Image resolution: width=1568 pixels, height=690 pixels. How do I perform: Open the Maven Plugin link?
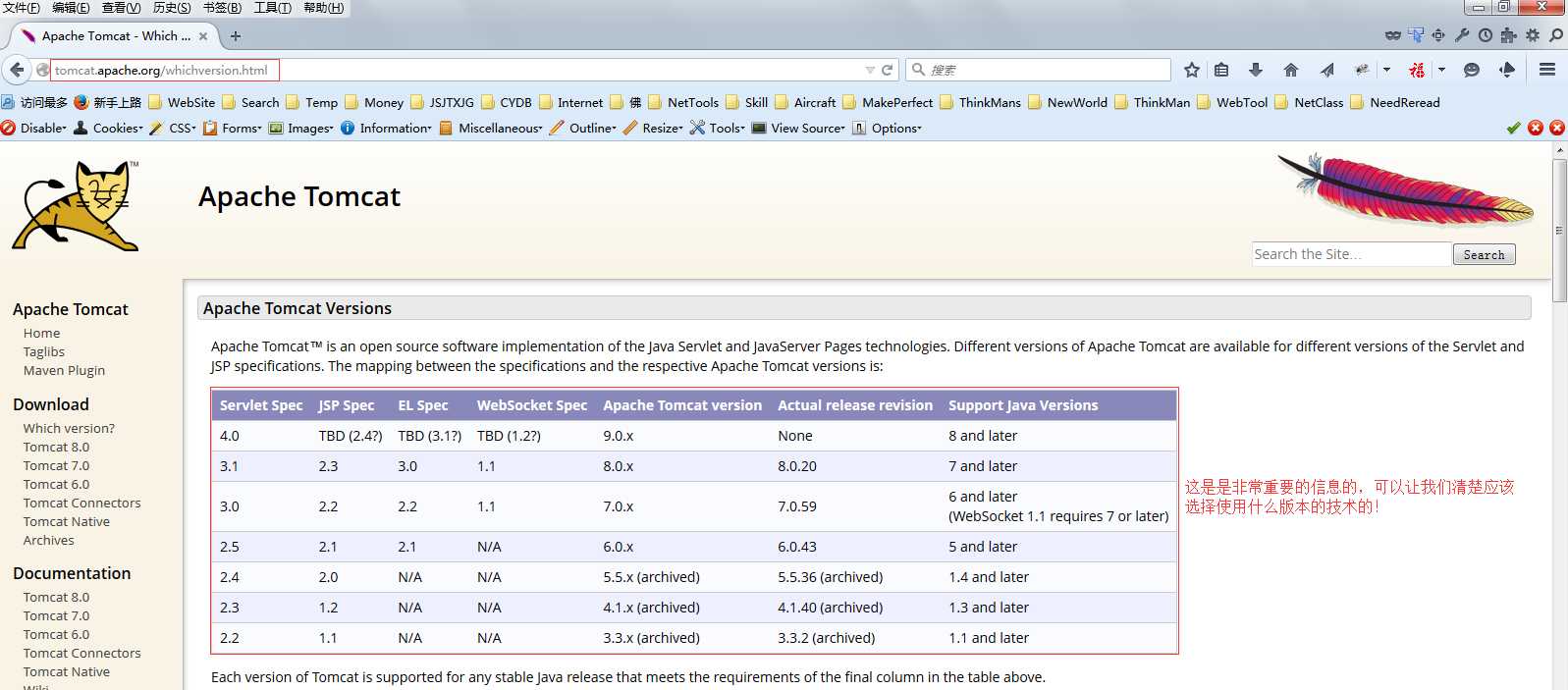click(x=64, y=370)
